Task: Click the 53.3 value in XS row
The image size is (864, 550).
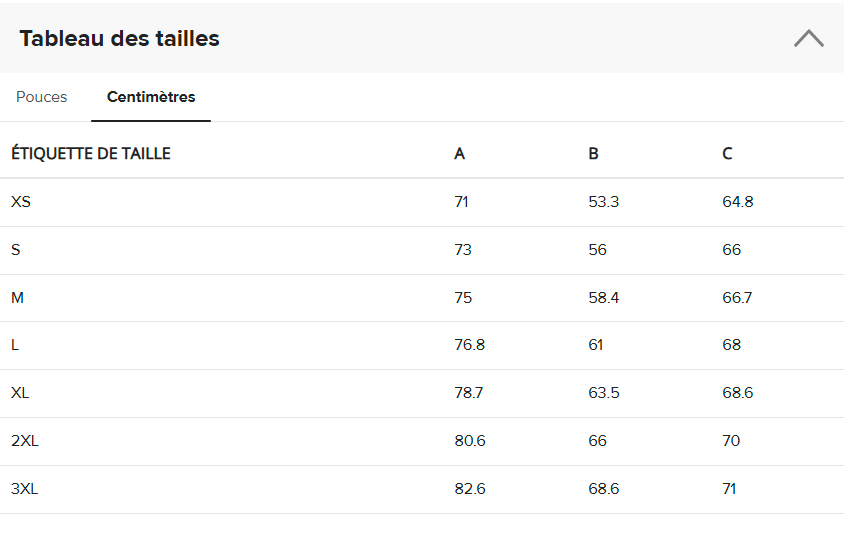Action: pyautogui.click(x=604, y=202)
